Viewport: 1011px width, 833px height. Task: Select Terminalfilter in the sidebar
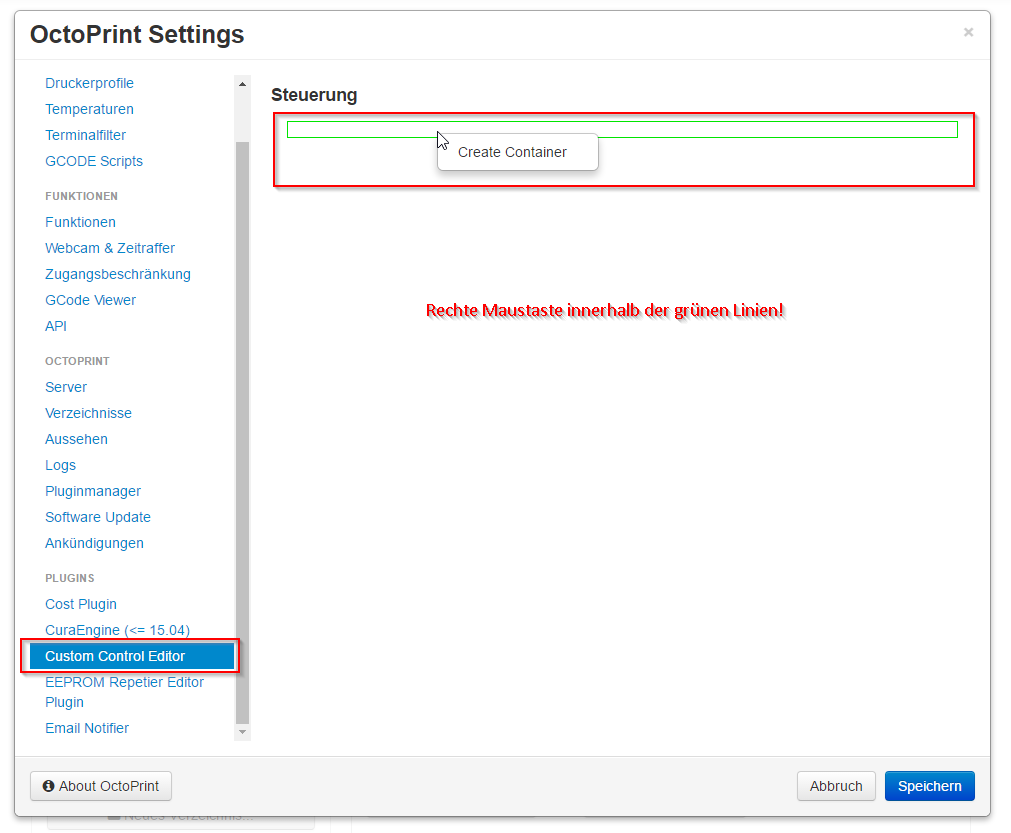point(85,135)
